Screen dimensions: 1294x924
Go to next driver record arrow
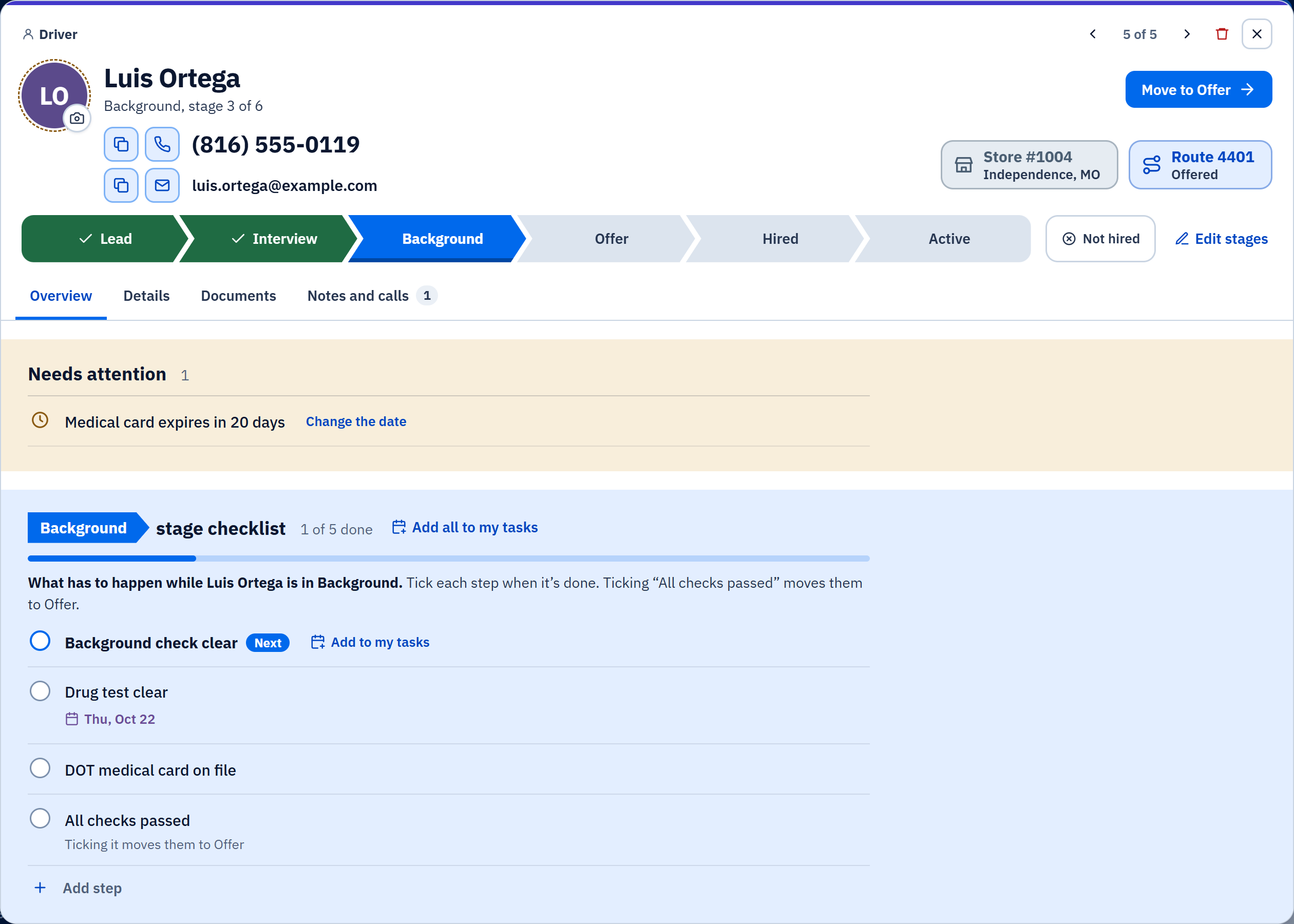(1187, 34)
